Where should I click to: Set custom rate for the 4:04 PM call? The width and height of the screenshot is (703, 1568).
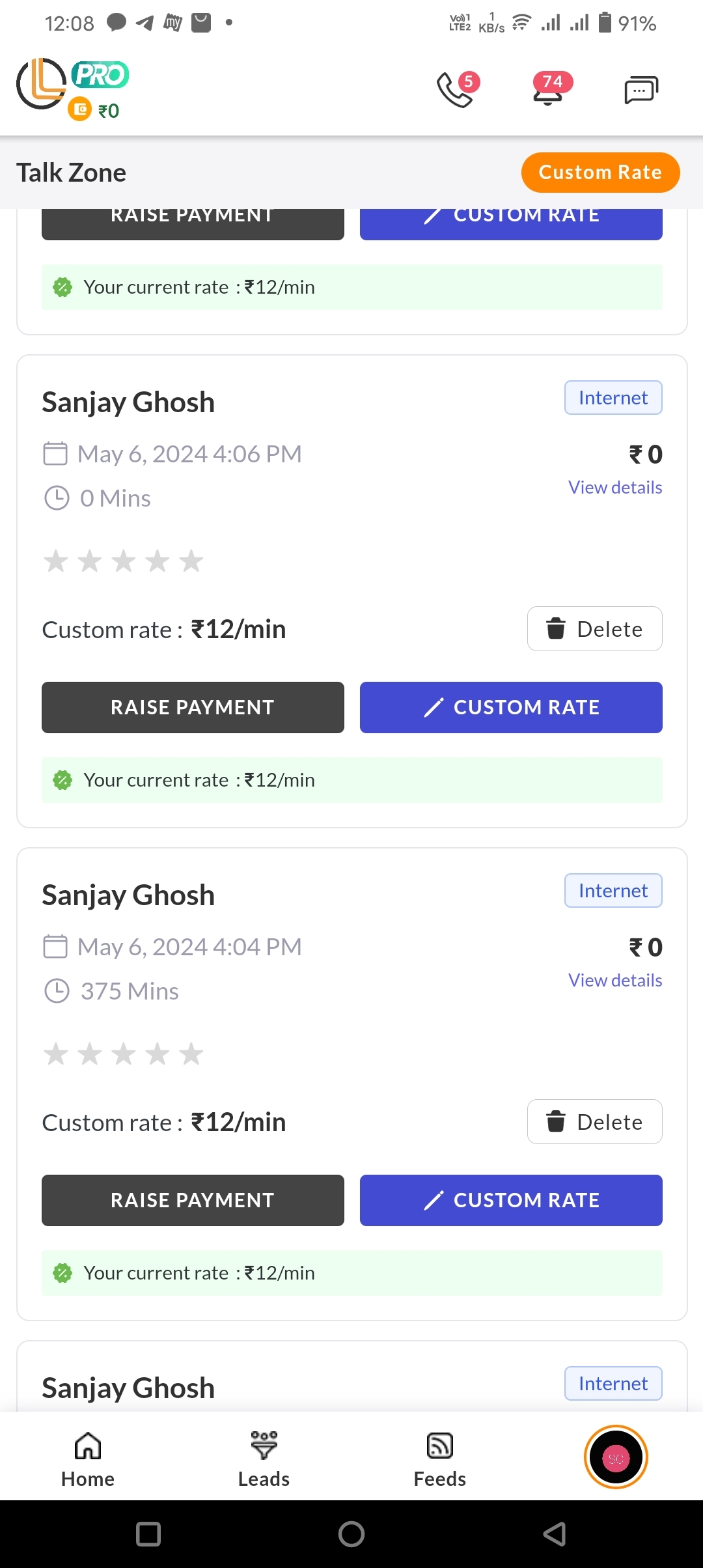[511, 1201]
